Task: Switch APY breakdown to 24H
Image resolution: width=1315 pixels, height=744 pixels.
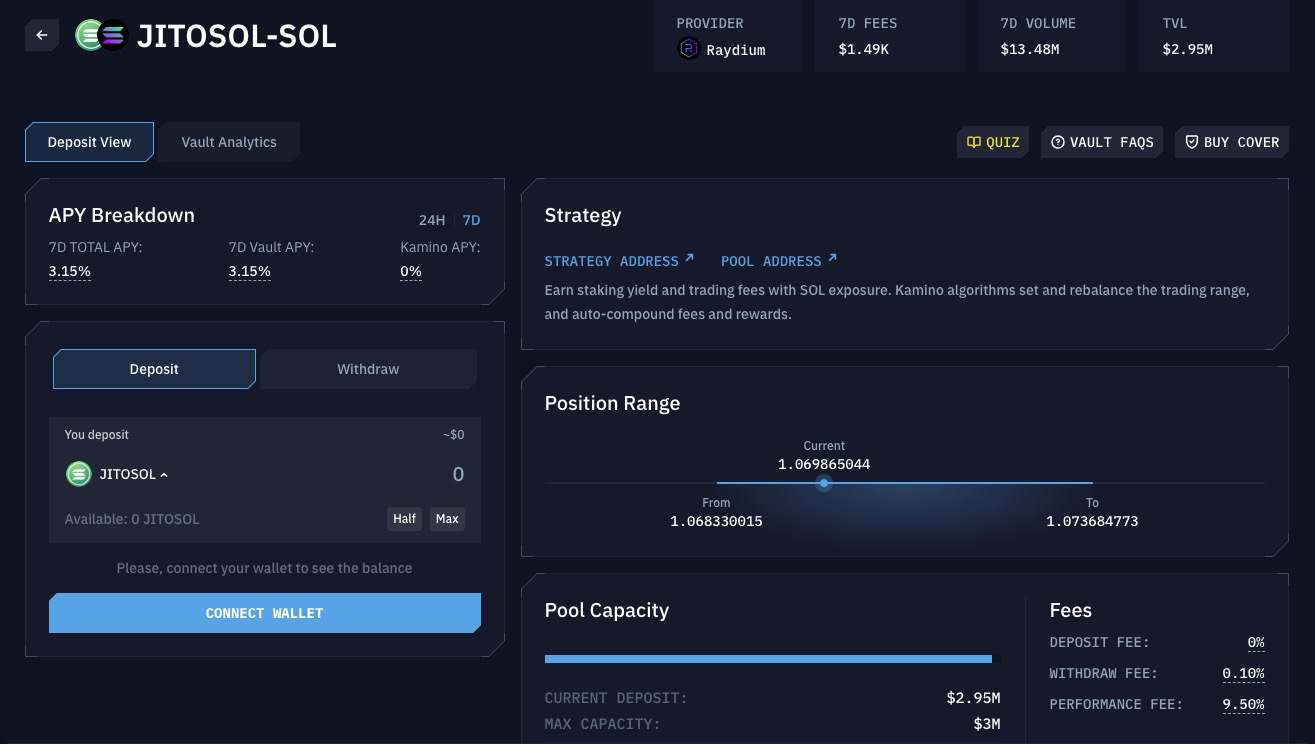Action: click(x=432, y=220)
